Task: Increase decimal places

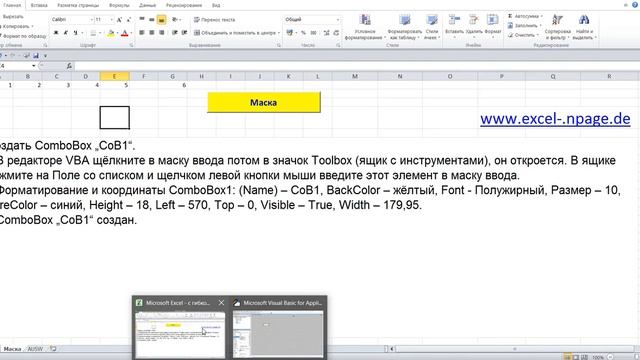Action: [x=327, y=33]
